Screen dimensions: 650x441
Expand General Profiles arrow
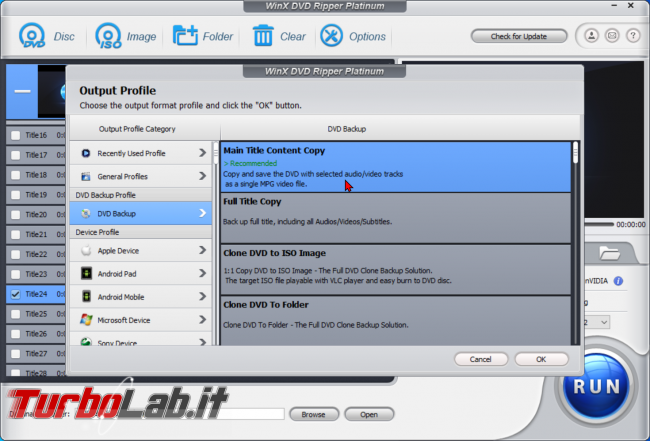tap(202, 176)
